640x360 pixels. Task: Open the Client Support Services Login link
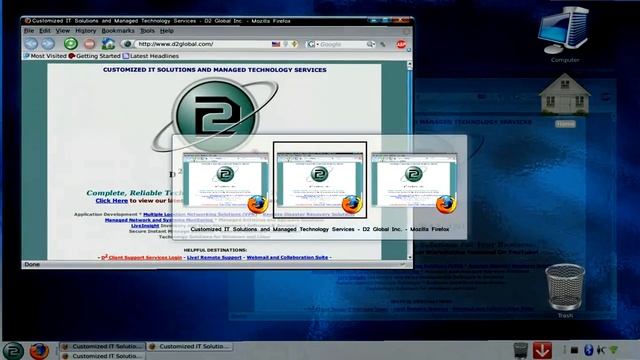142,257
